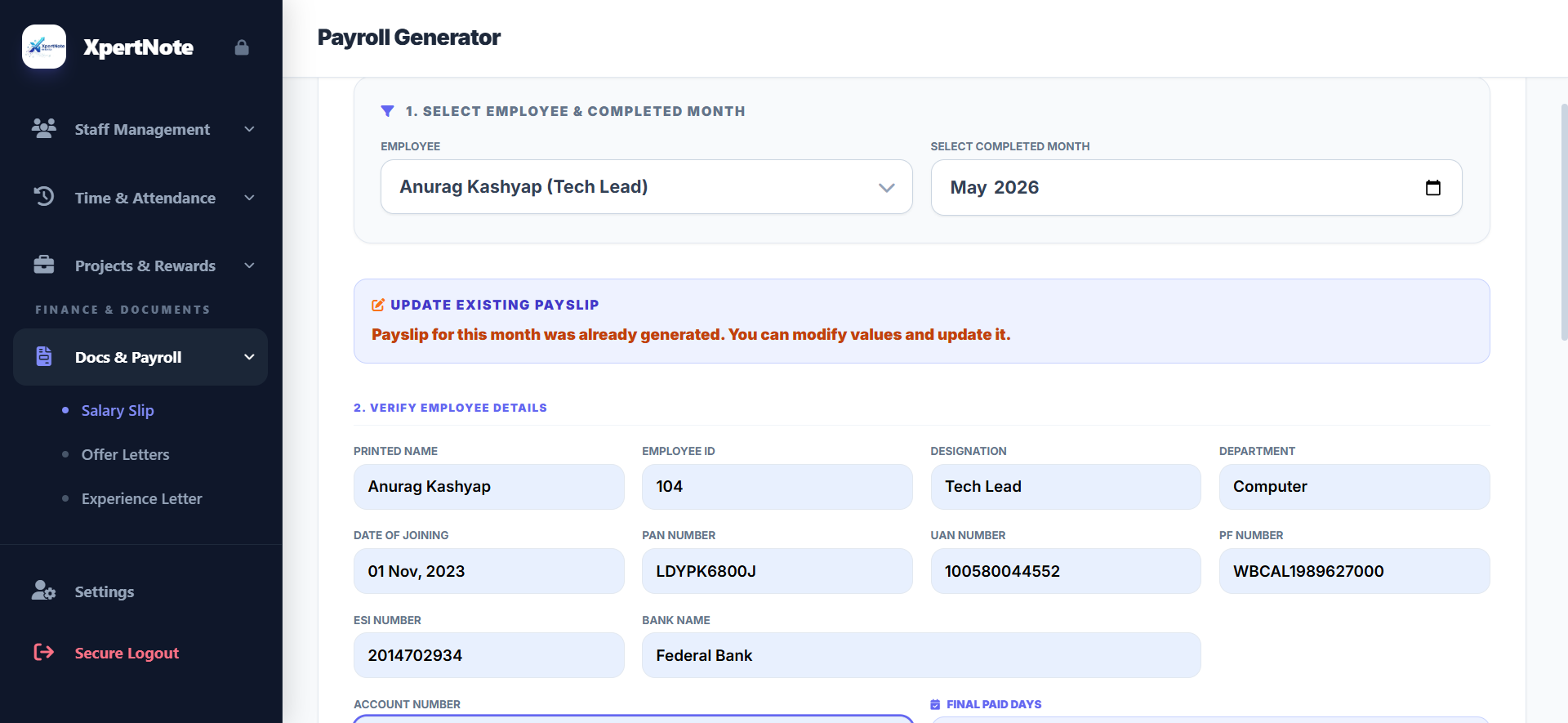Click the PF Number field WBCAL1989627000
This screenshot has width=1568, height=723.
coord(1354,571)
